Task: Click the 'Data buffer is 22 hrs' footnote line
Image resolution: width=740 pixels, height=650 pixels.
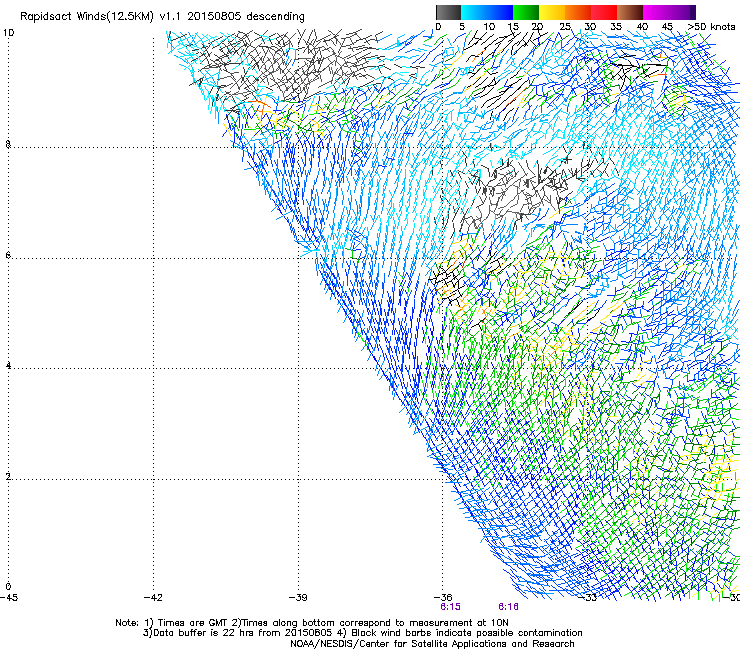Action: coord(363,633)
